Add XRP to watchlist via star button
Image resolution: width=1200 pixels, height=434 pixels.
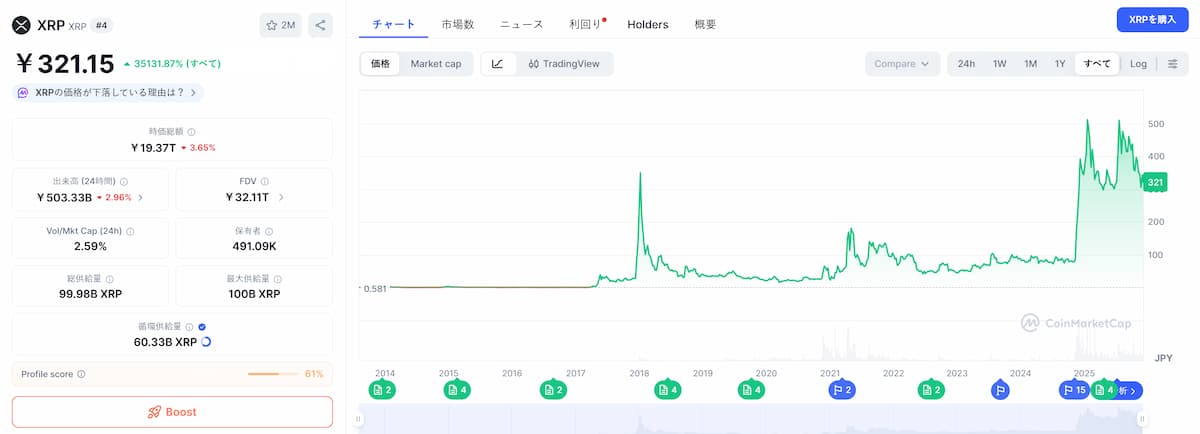click(x=280, y=25)
